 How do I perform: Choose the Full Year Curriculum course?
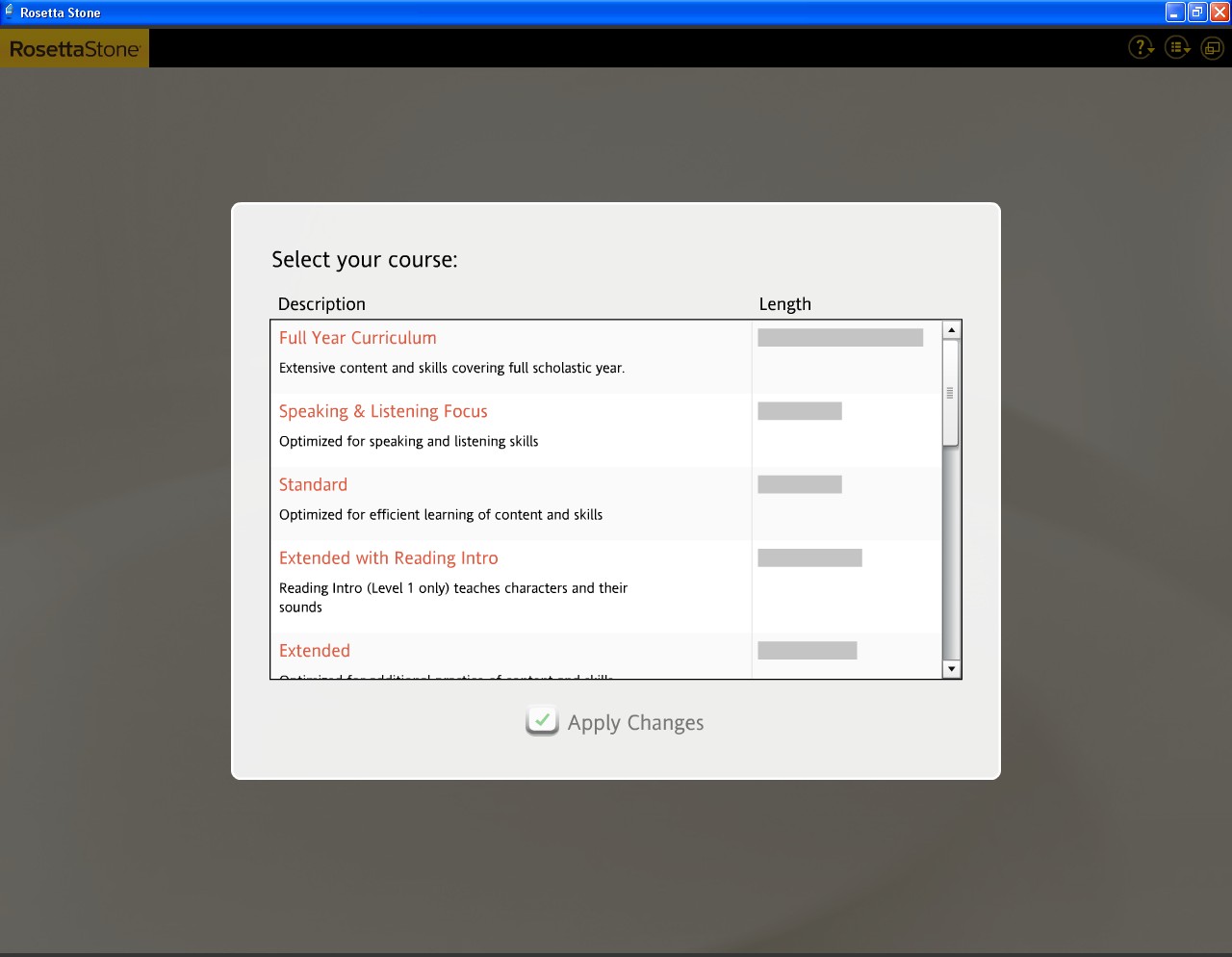tap(358, 338)
